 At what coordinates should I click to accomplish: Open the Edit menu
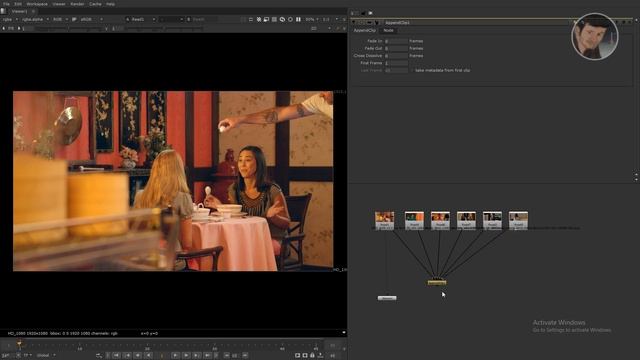[x=18, y=4]
